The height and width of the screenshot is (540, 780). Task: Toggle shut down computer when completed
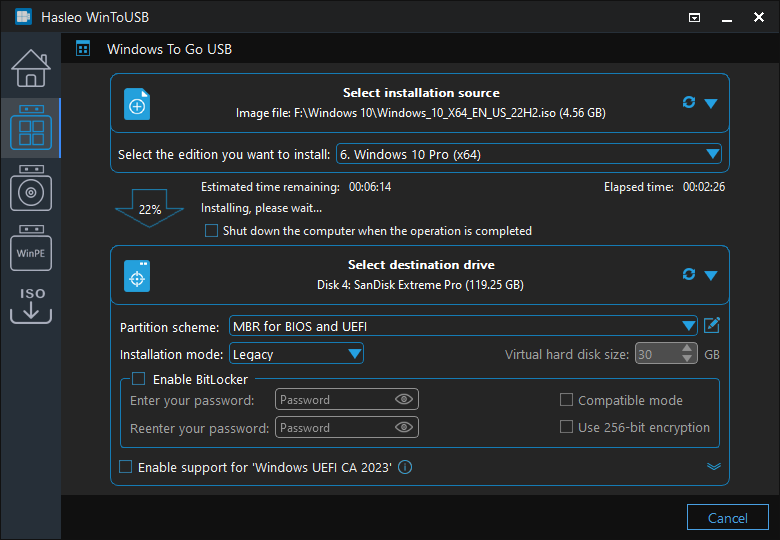tap(211, 231)
